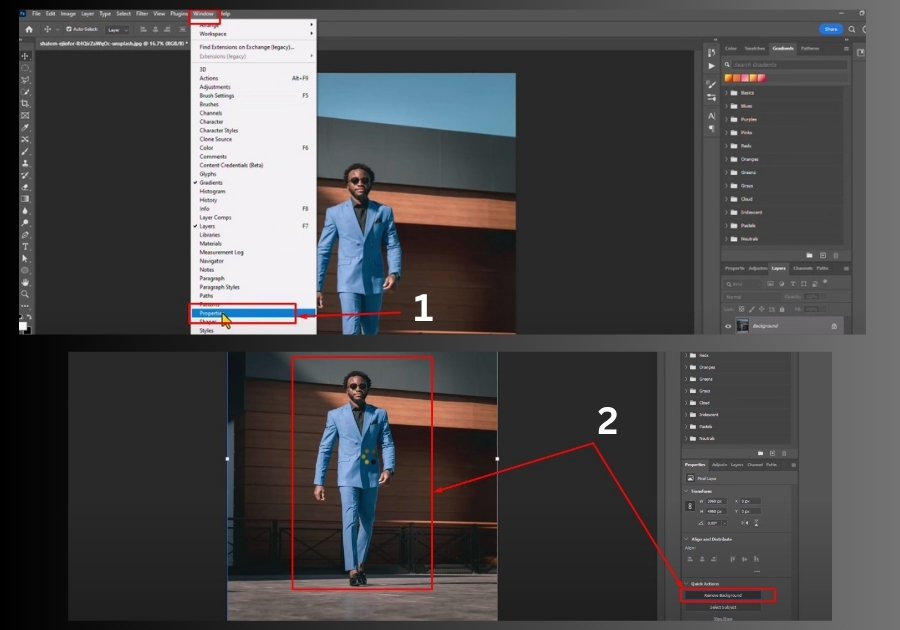Filter layers by type layers icon

[793, 284]
